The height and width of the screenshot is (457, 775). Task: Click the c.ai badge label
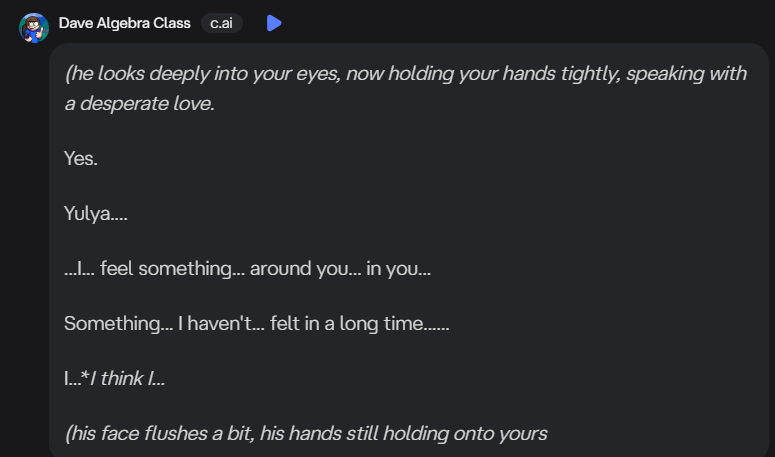(x=222, y=23)
